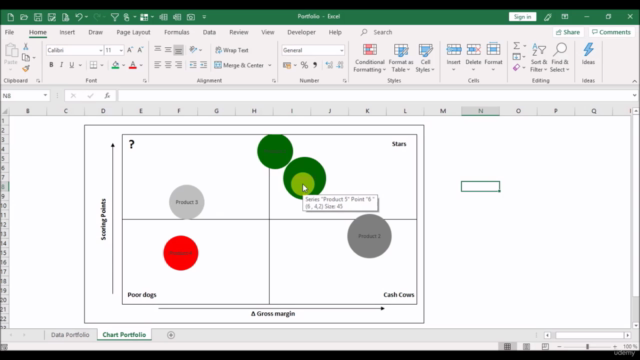Save the workbook with the floppy icon
Screen dimensions: 640x360
[38, 17]
